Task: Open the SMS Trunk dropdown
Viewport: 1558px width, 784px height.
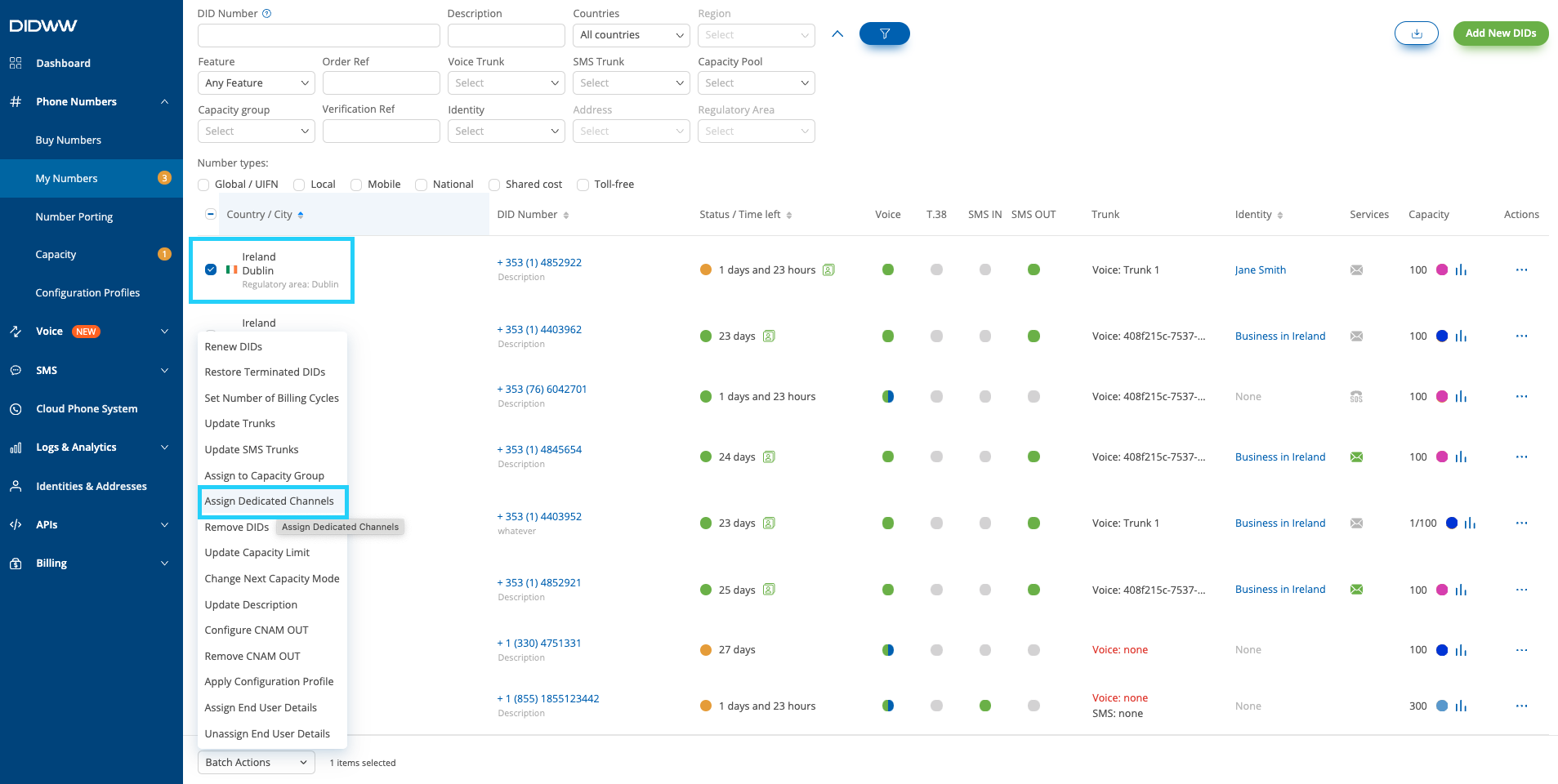Action: click(631, 83)
